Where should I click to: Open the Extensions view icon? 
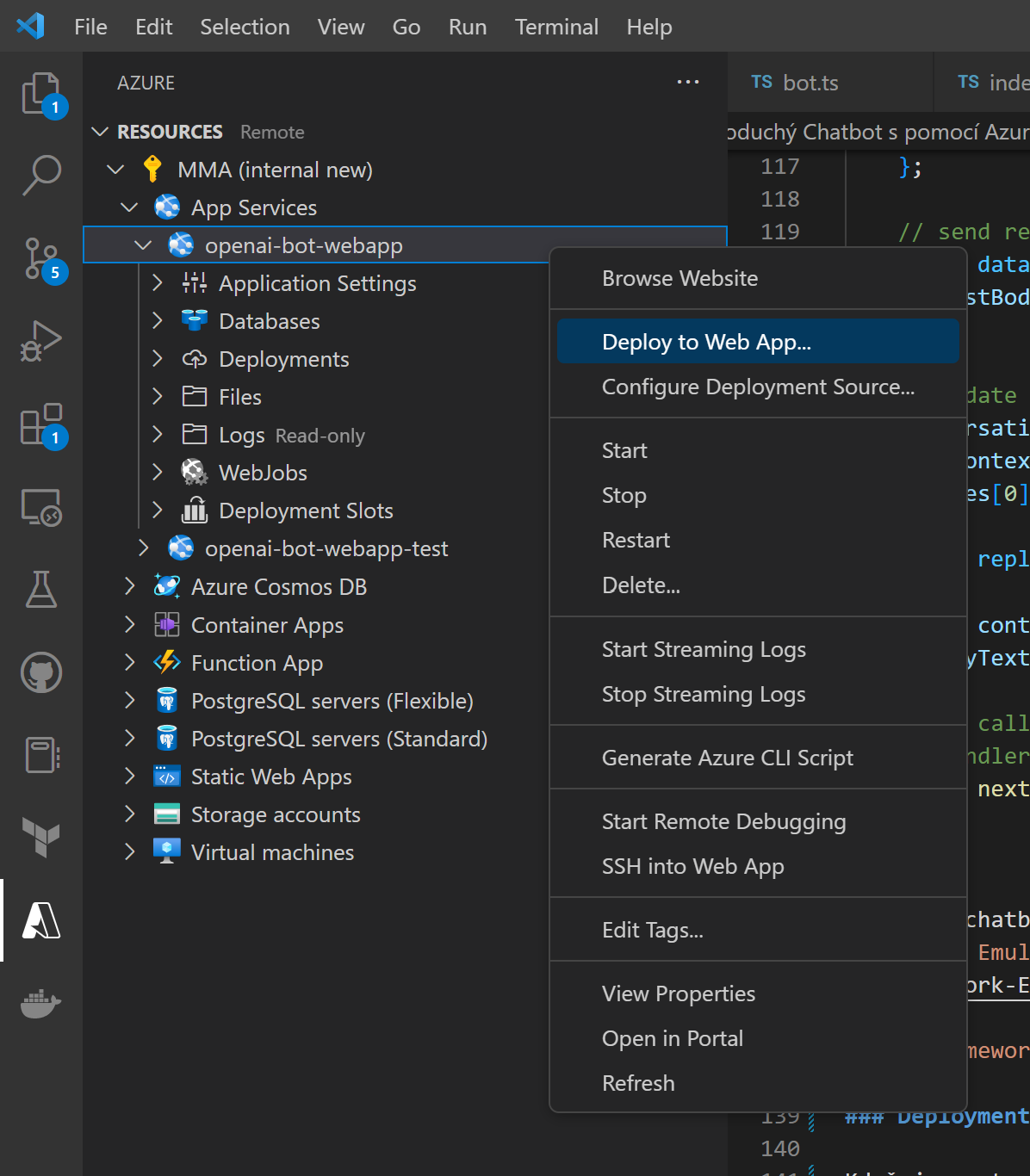click(x=40, y=424)
